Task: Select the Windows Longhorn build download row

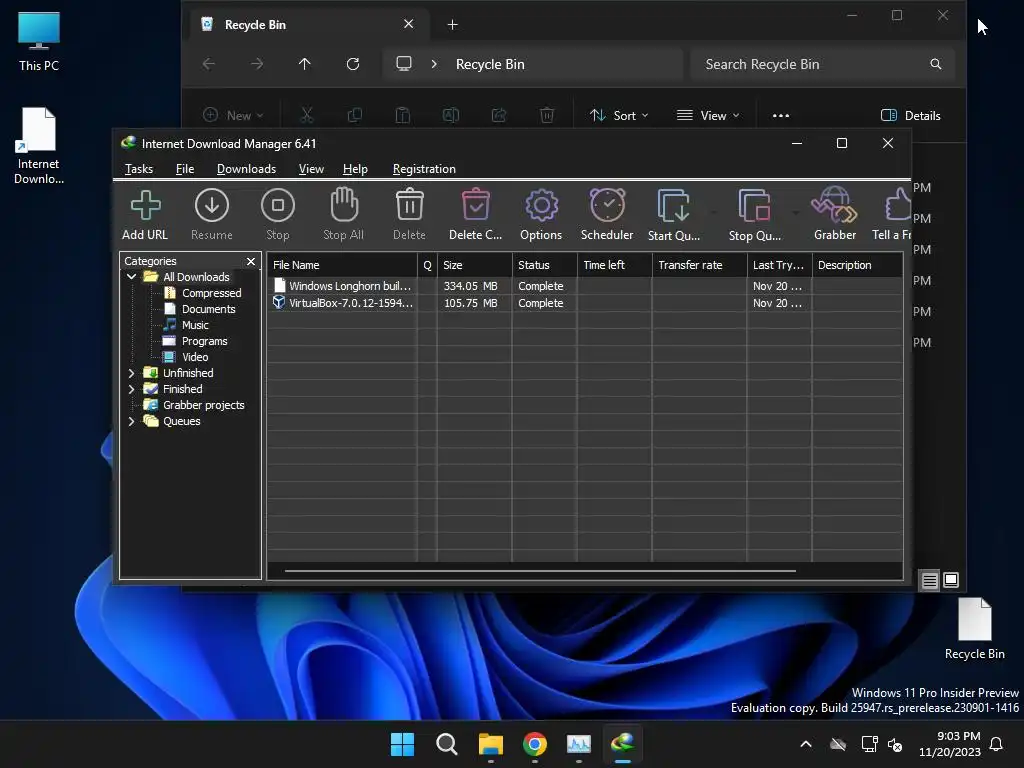Action: pyautogui.click(x=584, y=286)
